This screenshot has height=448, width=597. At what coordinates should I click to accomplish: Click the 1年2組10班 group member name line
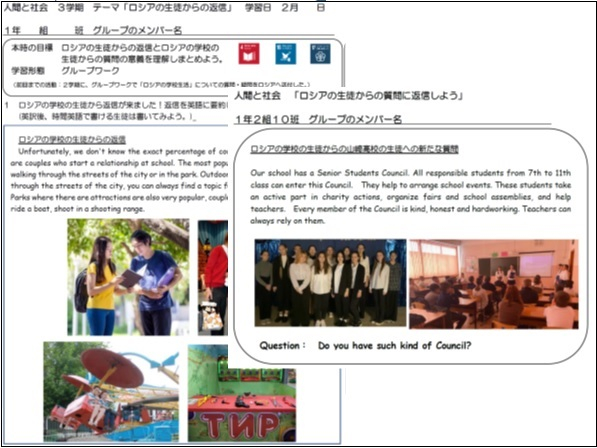pyautogui.click(x=318, y=120)
